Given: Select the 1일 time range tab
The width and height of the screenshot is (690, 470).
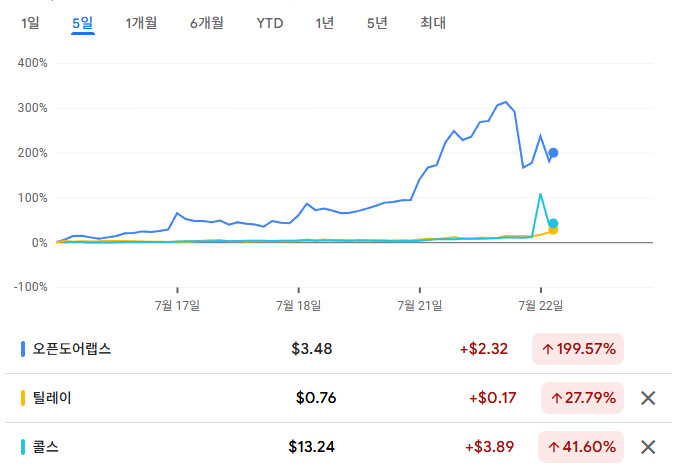Looking at the screenshot, I should (x=31, y=22).
